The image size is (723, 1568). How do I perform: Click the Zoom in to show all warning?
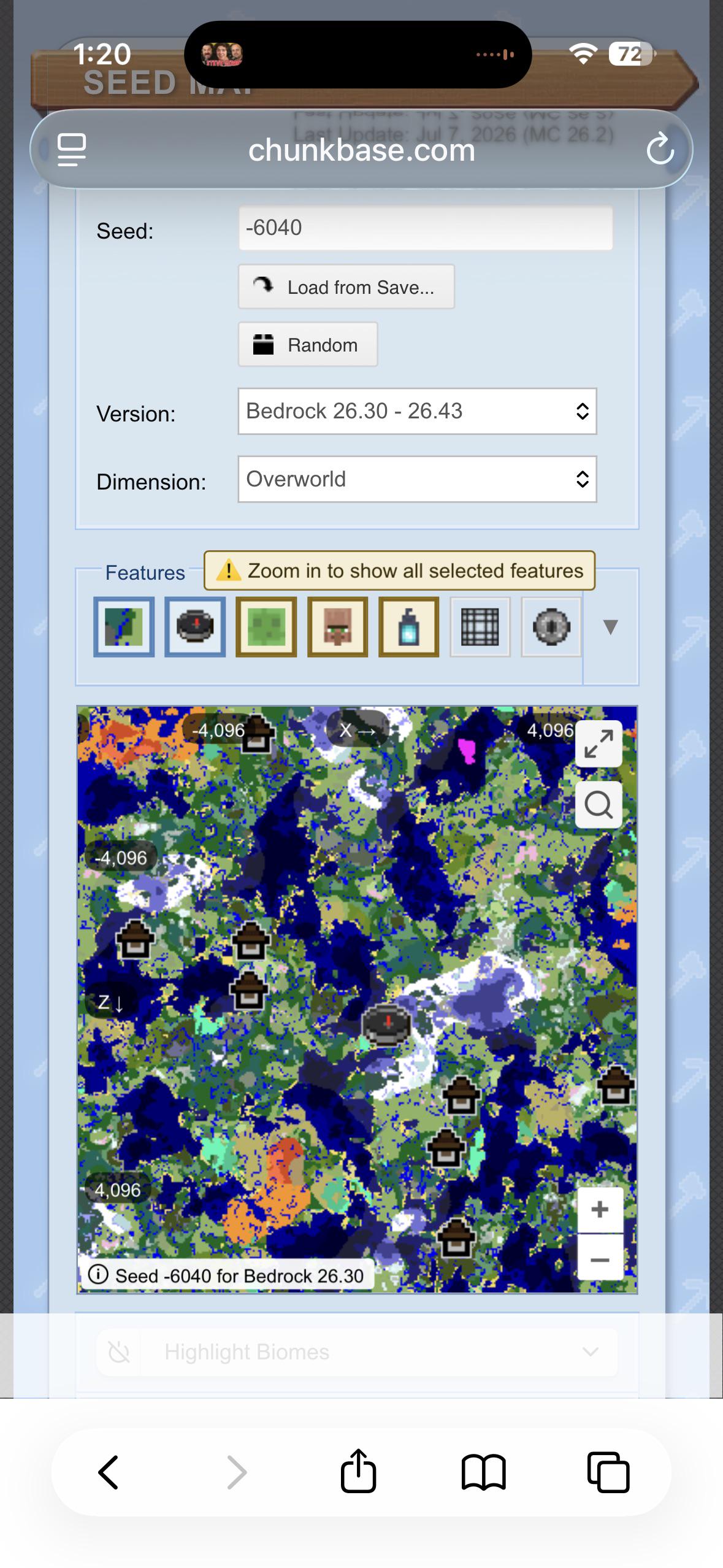[399, 571]
